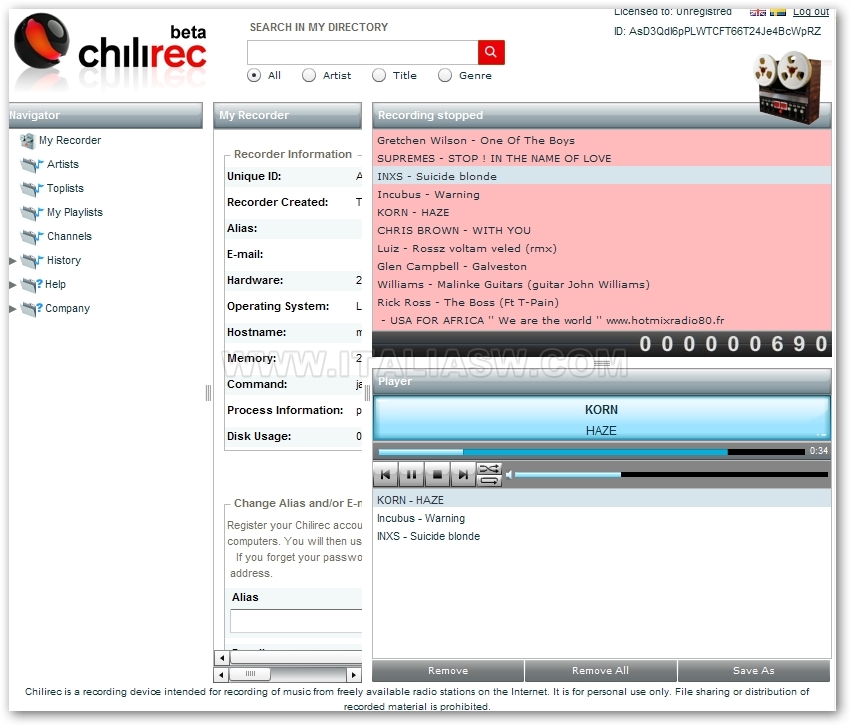The width and height of the screenshot is (850, 725).
Task: Click the My Recorder navigator icon
Action: 27,140
